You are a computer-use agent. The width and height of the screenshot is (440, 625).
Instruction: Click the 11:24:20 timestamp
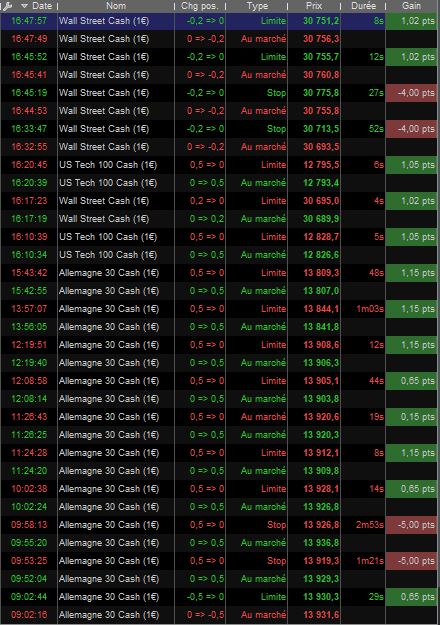click(x=29, y=471)
